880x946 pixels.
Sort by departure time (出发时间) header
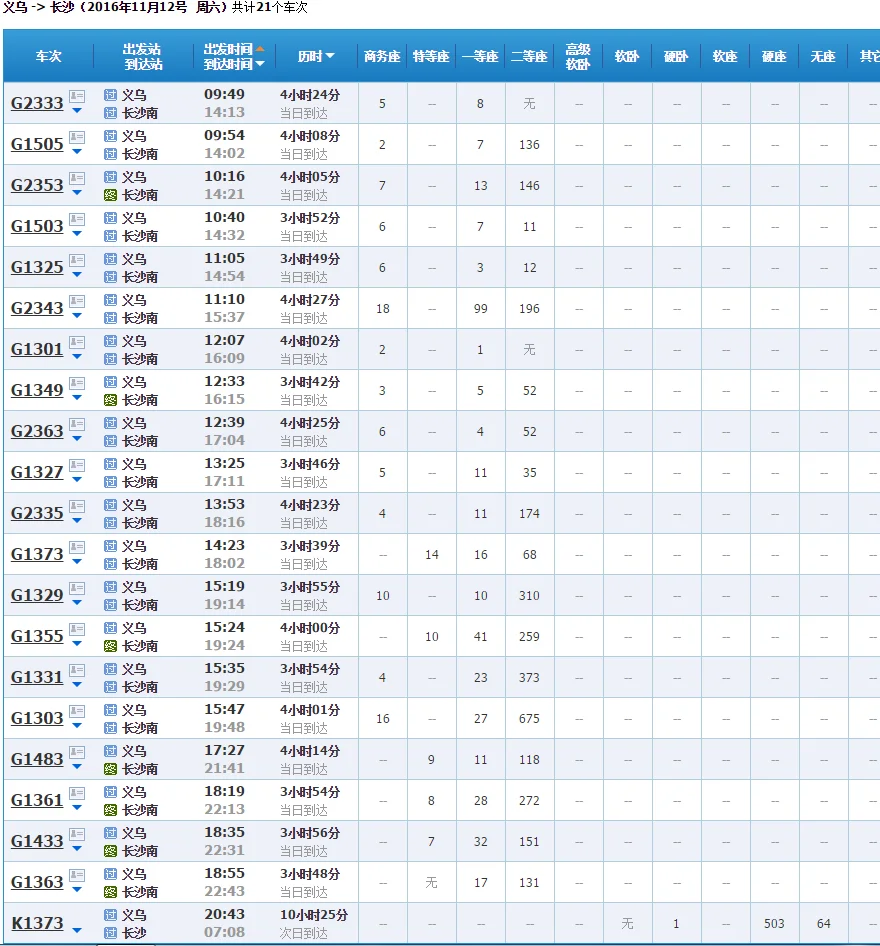coord(229,48)
